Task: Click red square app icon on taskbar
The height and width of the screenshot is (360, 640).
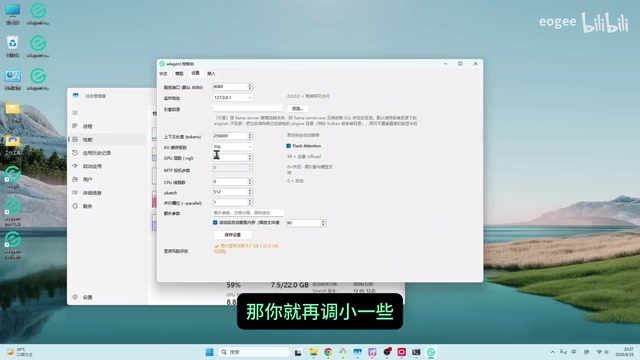Action: (402, 352)
